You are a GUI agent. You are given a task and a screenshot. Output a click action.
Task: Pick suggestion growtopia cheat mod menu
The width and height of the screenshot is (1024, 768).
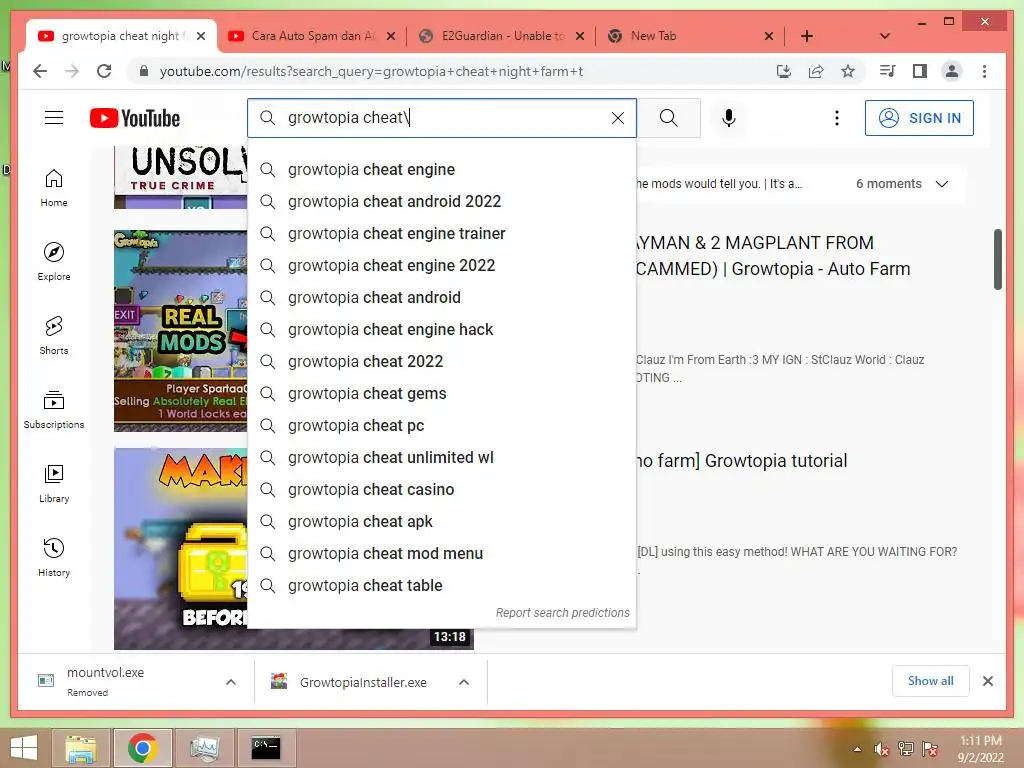[x=441, y=554]
